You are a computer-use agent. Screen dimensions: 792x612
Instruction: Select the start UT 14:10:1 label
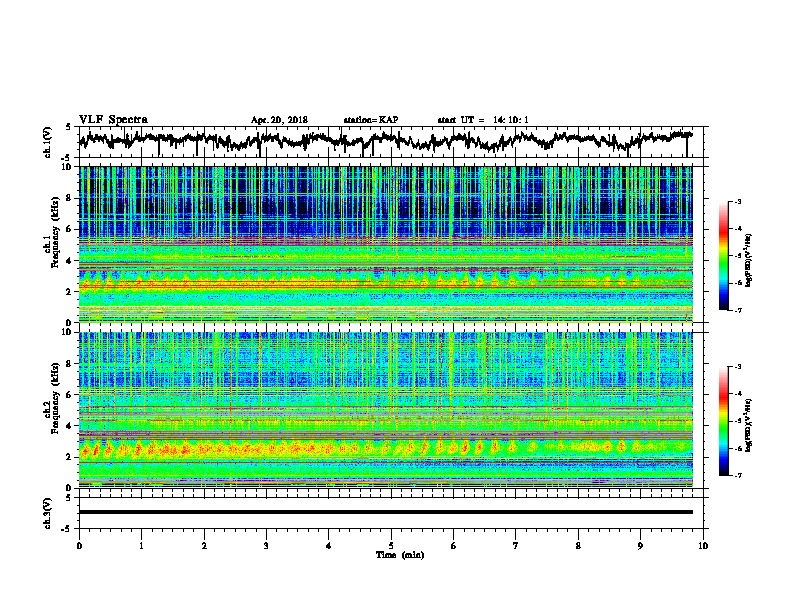483,120
